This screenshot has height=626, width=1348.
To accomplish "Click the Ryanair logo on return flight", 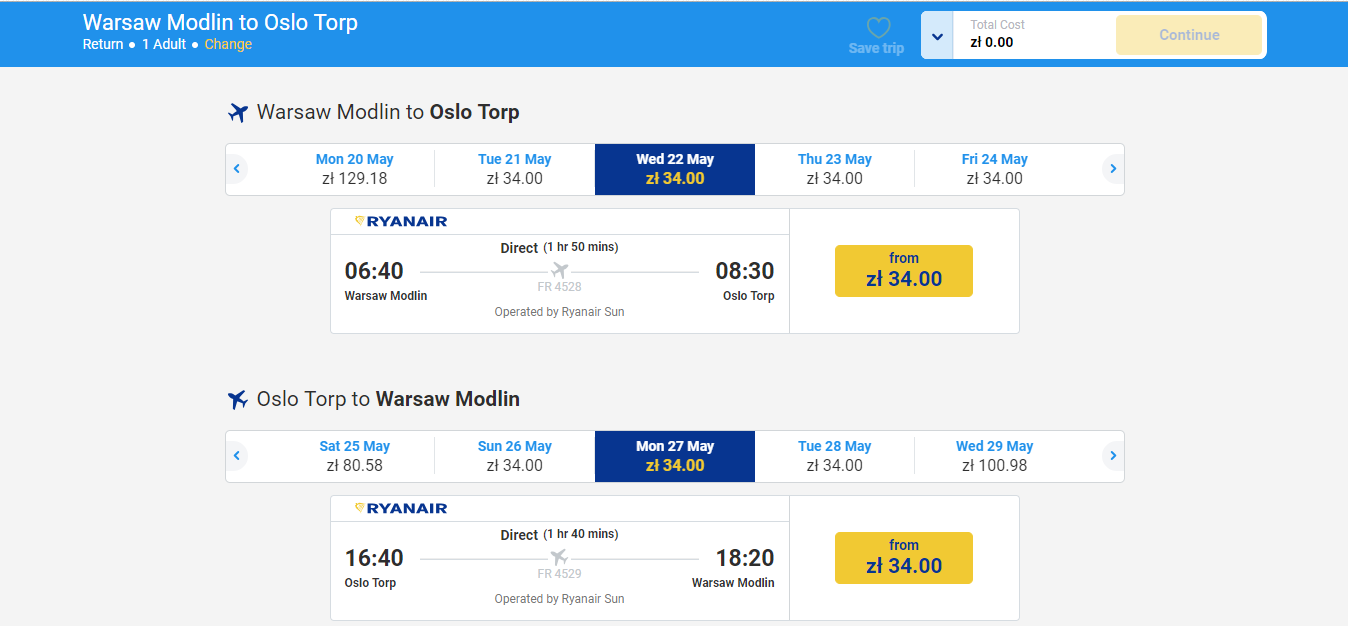I will tap(401, 508).
